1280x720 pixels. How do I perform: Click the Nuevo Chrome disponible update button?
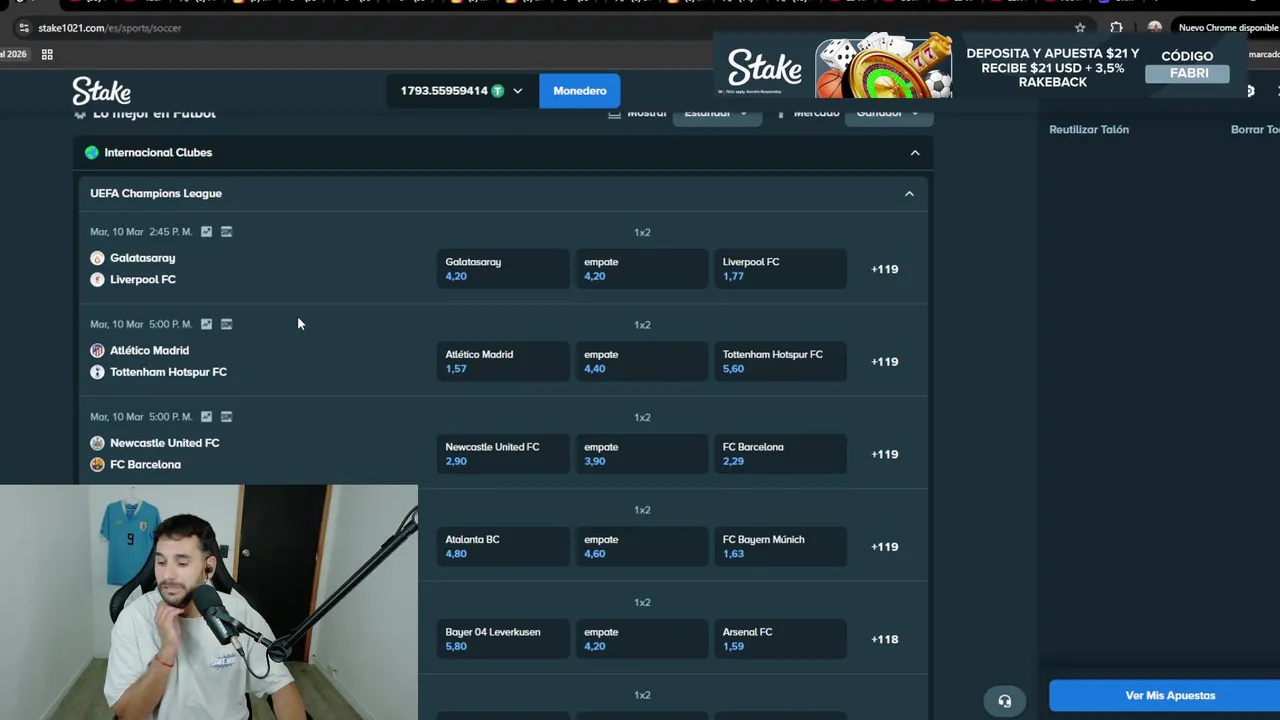point(1227,28)
